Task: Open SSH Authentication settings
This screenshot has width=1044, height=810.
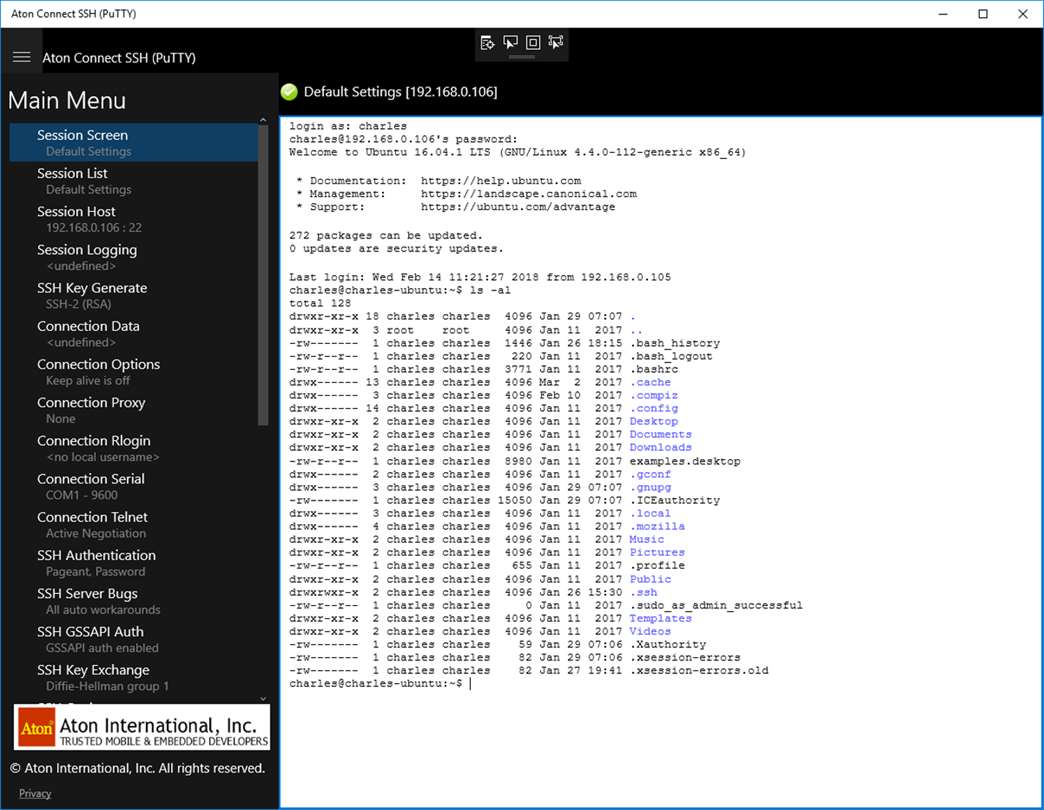Action: [x=133, y=562]
